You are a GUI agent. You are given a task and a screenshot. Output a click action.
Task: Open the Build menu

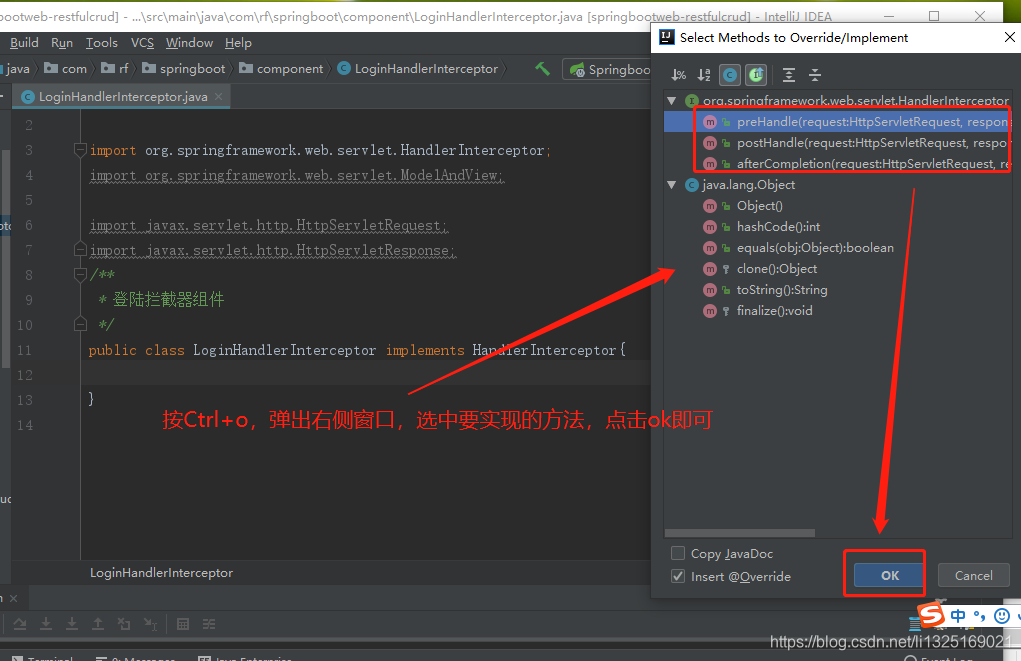(24, 42)
